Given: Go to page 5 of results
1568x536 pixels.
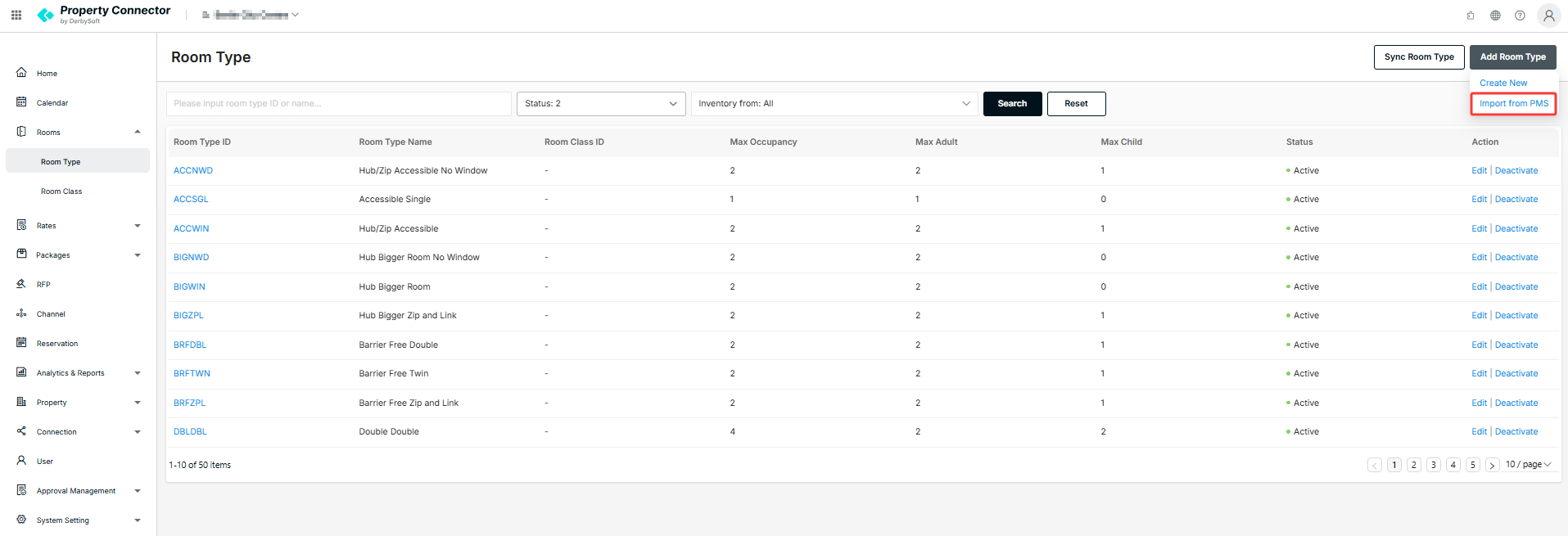Looking at the screenshot, I should [1473, 465].
